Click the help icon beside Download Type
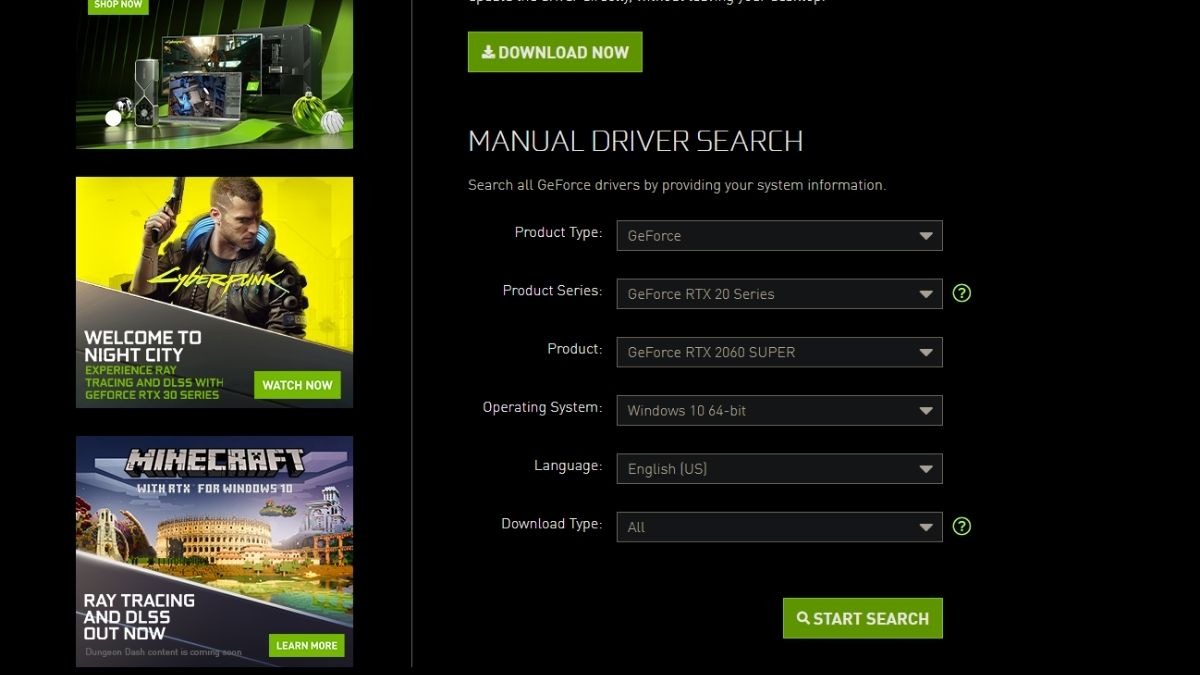 (x=962, y=526)
